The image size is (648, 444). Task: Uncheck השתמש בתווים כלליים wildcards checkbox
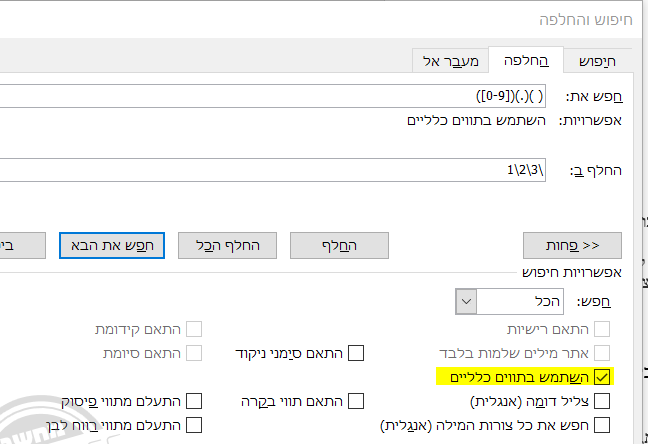tap(602, 377)
